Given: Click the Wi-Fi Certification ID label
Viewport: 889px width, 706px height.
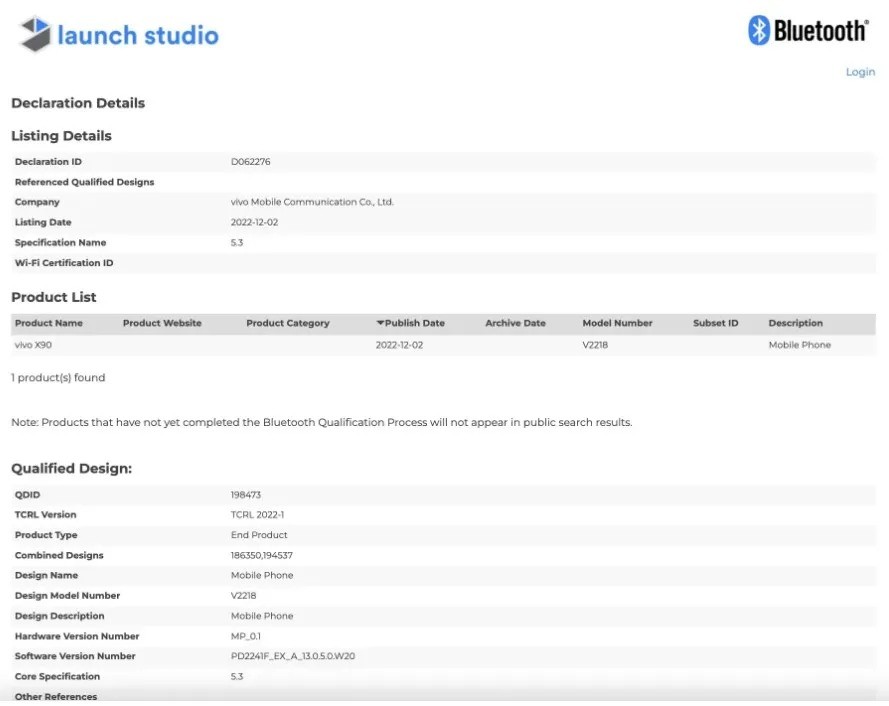Looking at the screenshot, I should point(64,263).
